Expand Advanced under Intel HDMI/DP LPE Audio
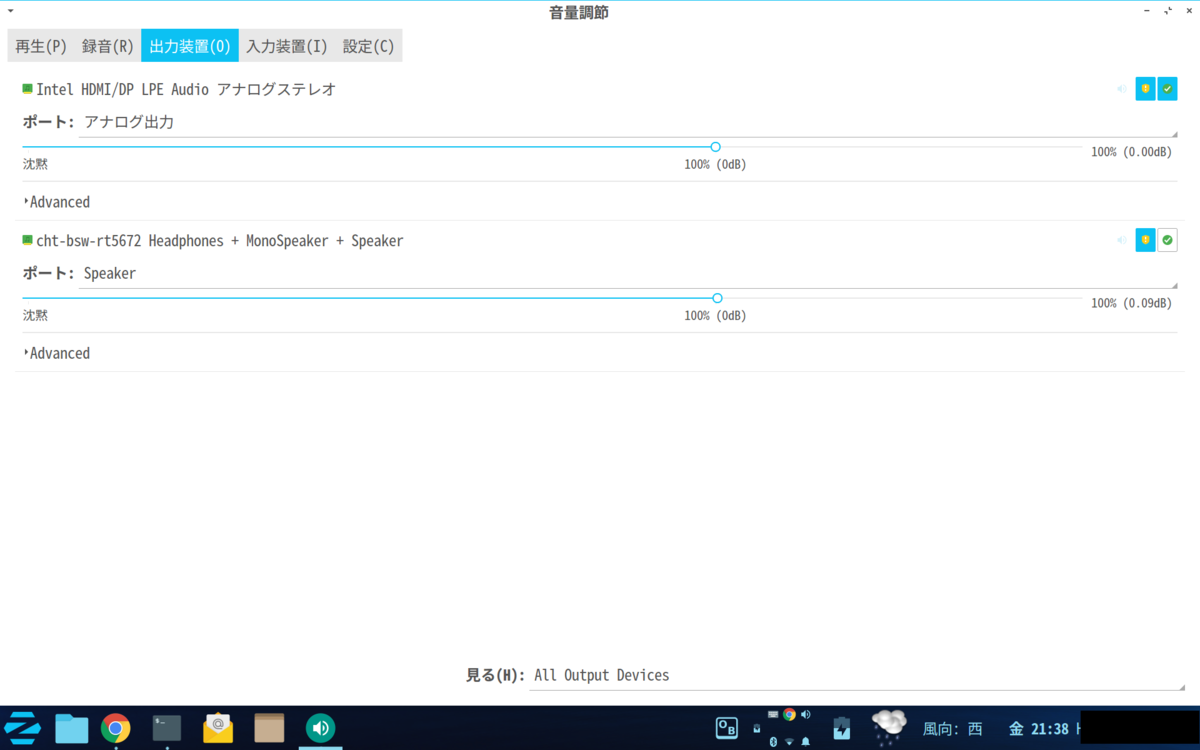The width and height of the screenshot is (1200, 750). point(57,202)
